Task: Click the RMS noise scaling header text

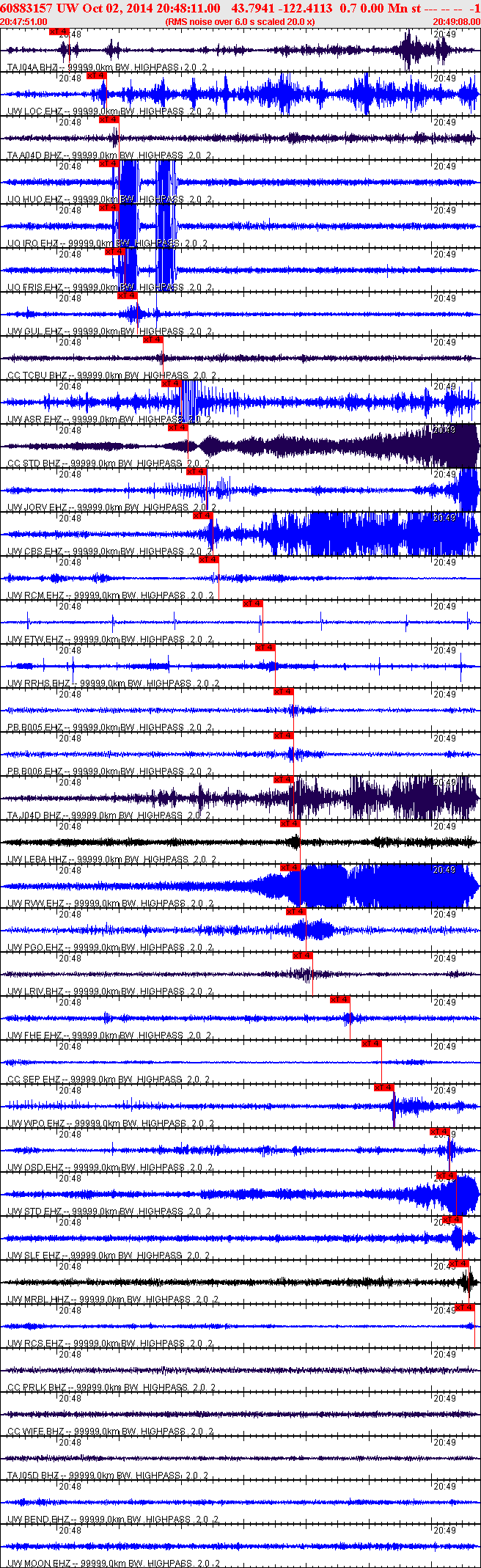Action: (240, 22)
